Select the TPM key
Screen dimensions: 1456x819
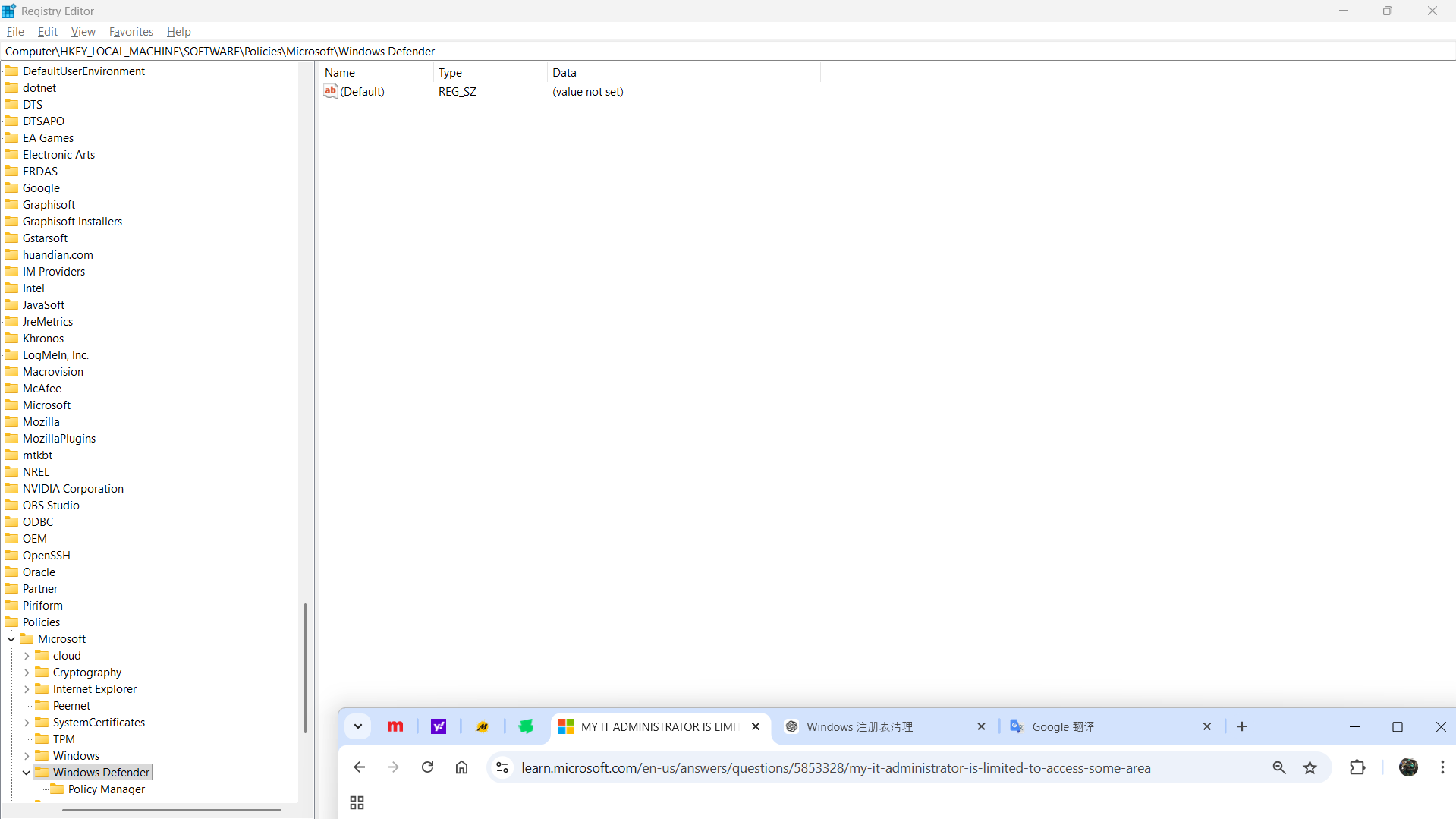[64, 739]
